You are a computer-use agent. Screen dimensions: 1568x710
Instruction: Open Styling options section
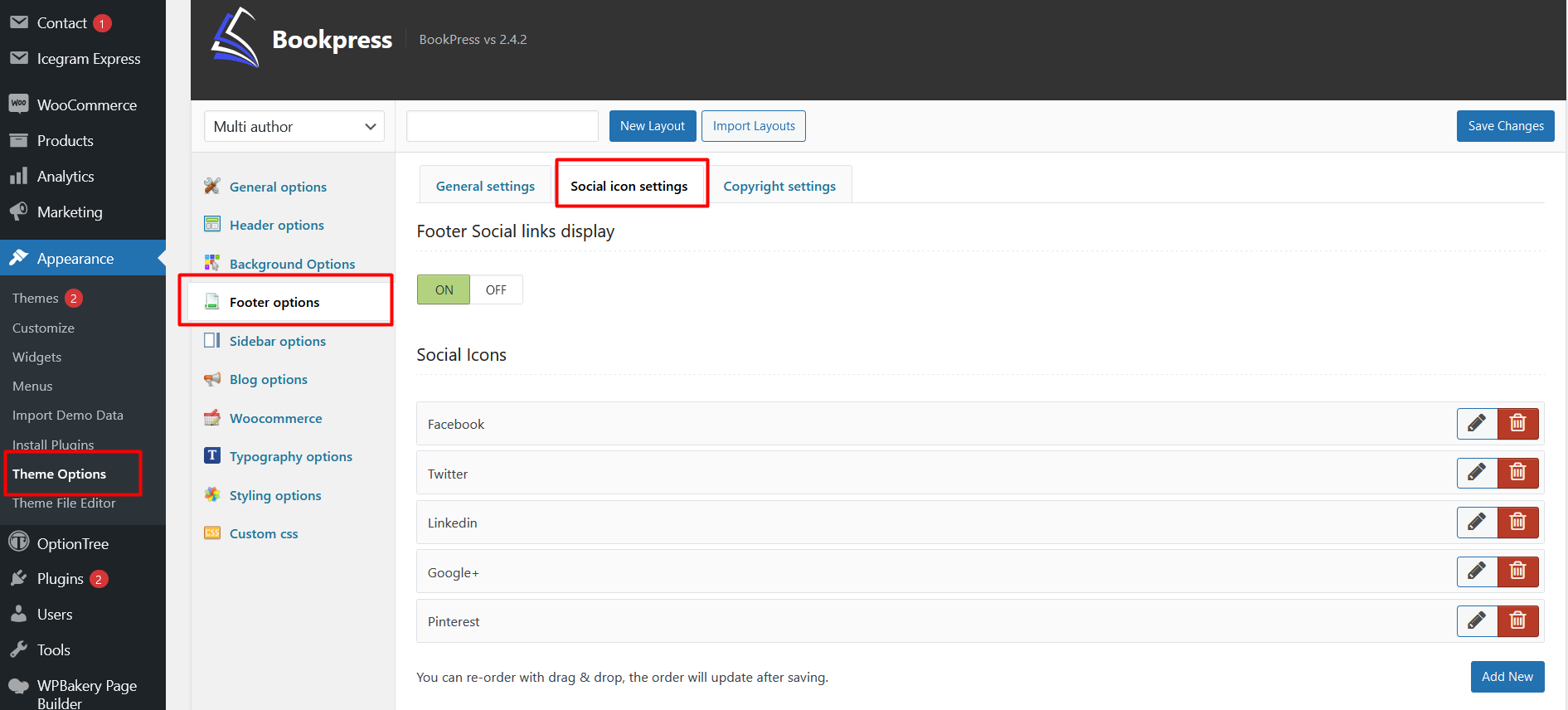[x=275, y=495]
